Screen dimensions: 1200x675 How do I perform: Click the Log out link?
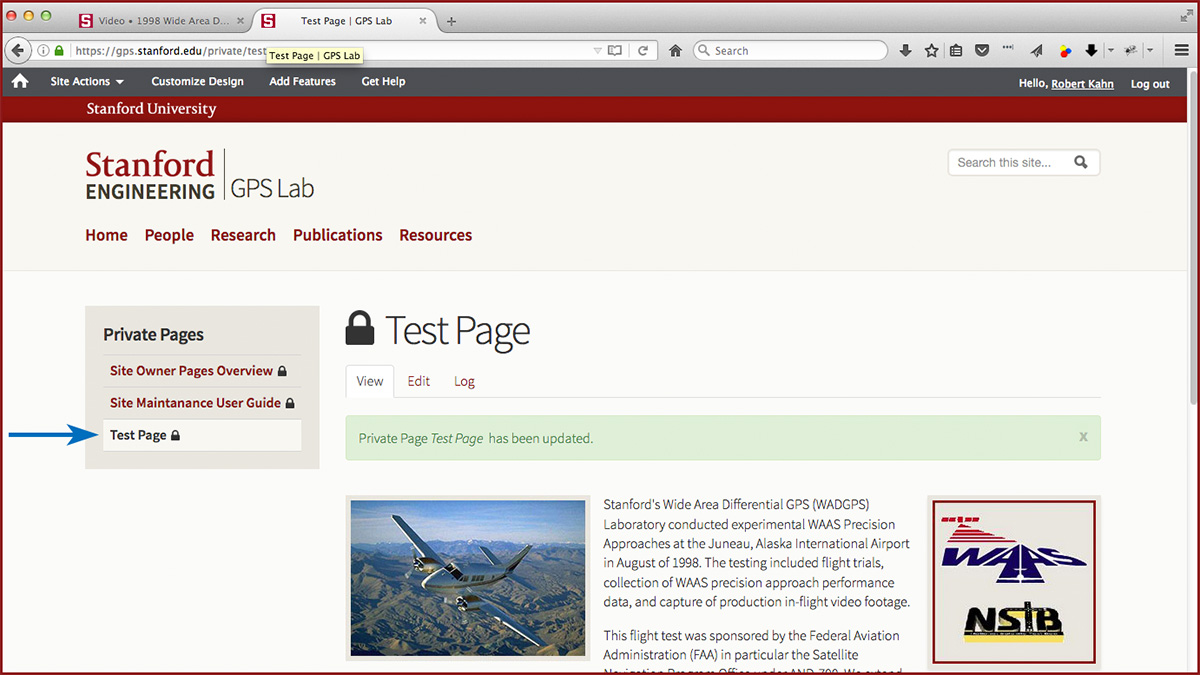coord(1150,84)
